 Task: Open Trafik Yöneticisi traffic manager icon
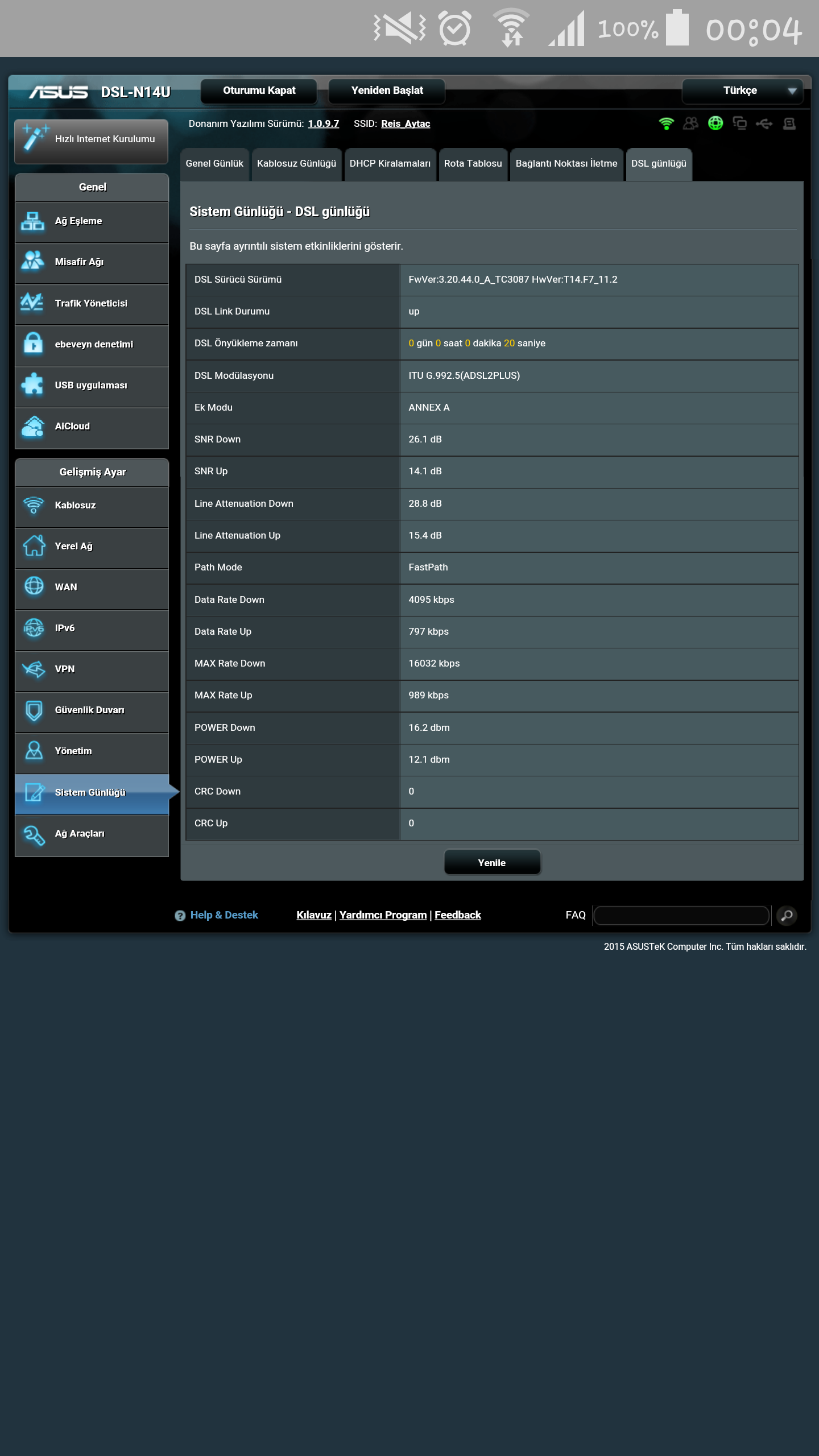tap(32, 303)
